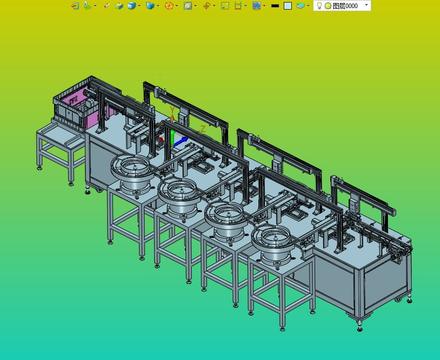Image resolution: width=440 pixels, height=360 pixels.
Task: Pick the light blue fill color swatch
Action: tap(288, 6)
